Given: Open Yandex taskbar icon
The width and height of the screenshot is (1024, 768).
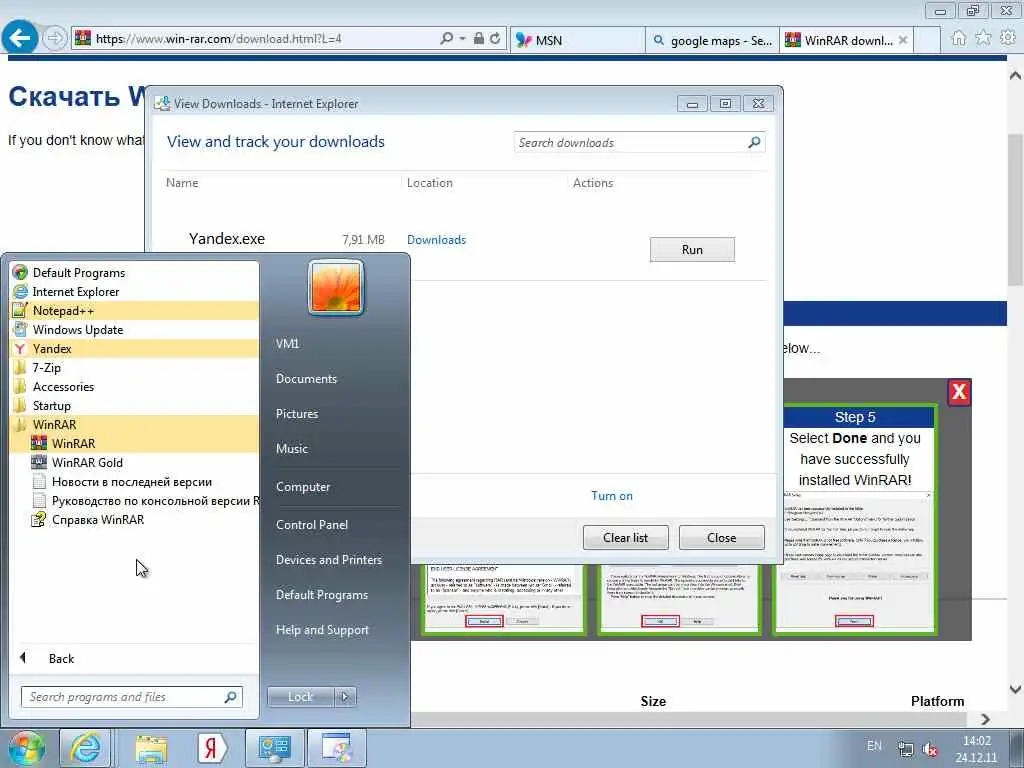Looking at the screenshot, I should tap(212, 748).
